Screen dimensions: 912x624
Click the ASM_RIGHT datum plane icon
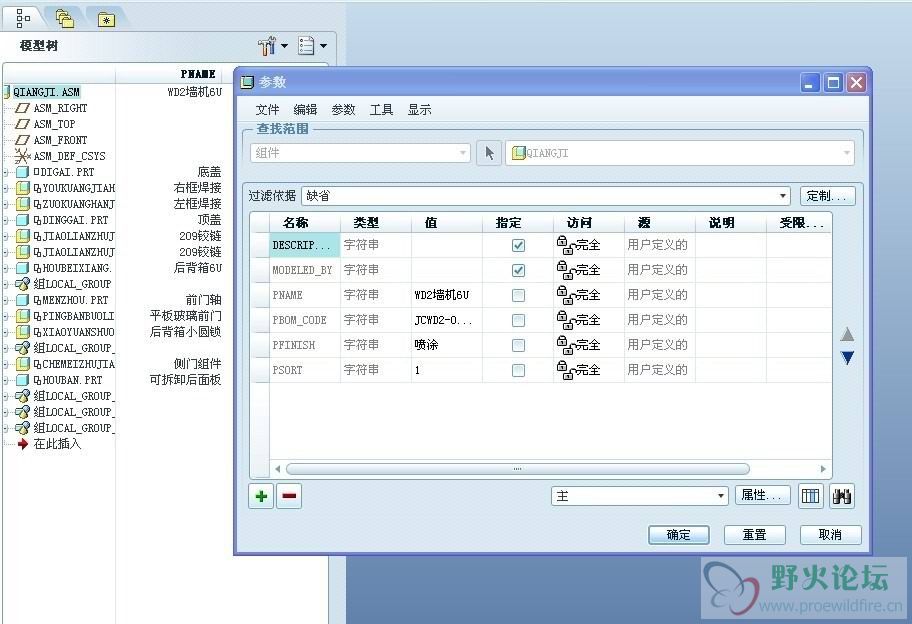[x=22, y=108]
